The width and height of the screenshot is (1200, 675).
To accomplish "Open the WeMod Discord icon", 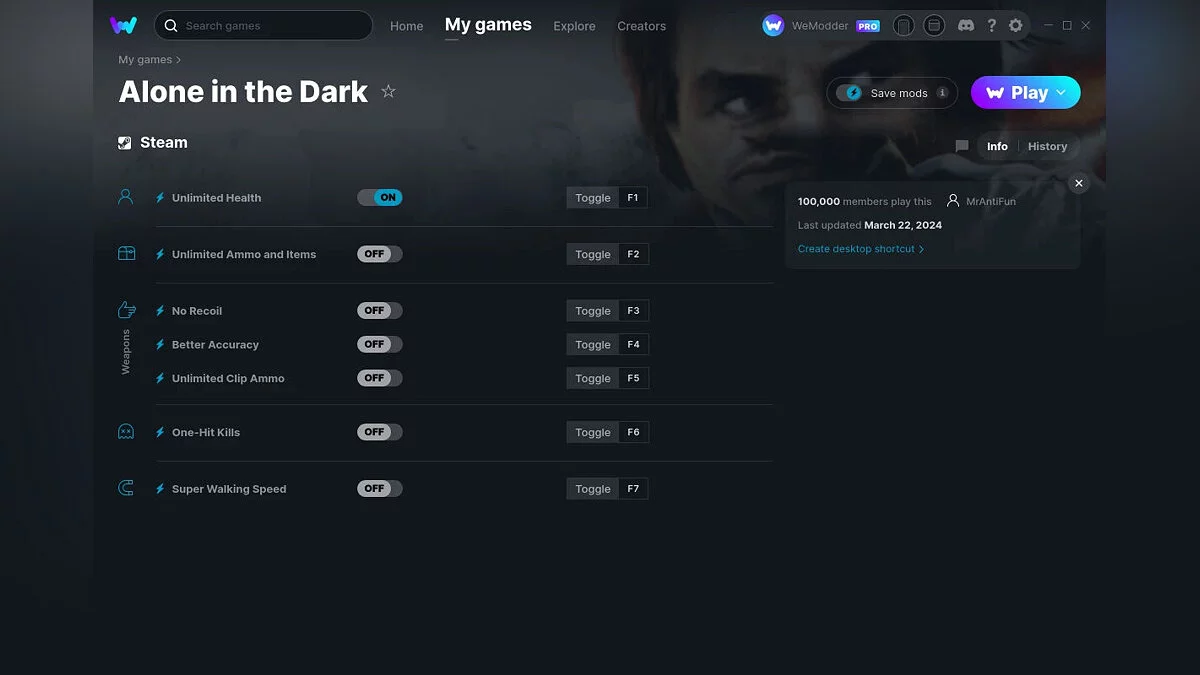I will (x=965, y=25).
